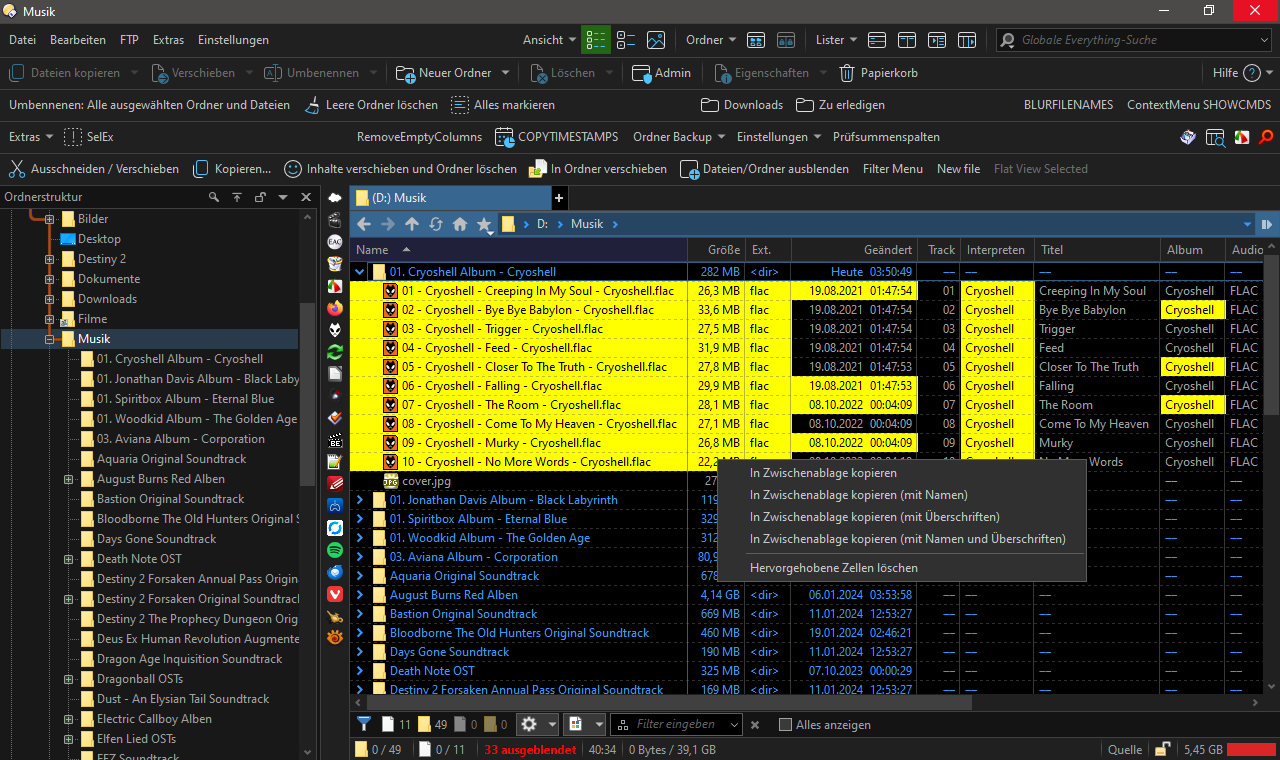Click the green sync arrows icon
The width and height of the screenshot is (1280, 760).
click(x=335, y=352)
